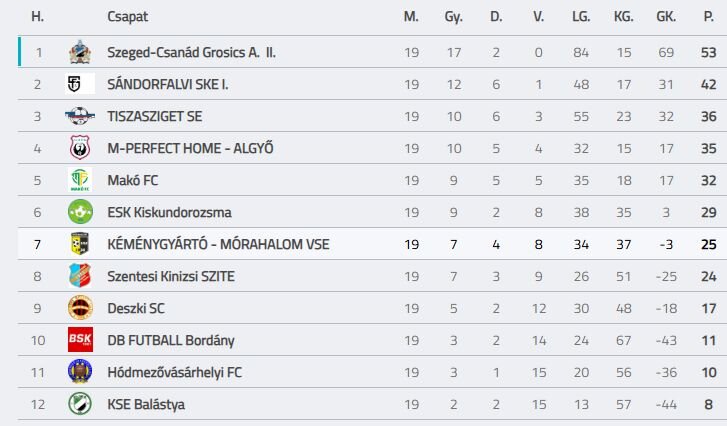Click the Szentesi Kinizsi SZITE crest

(x=80, y=276)
